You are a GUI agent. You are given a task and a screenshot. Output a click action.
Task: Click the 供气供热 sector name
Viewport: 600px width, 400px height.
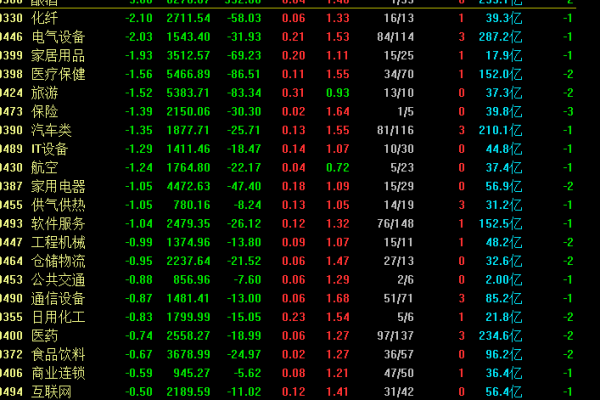tap(59, 205)
